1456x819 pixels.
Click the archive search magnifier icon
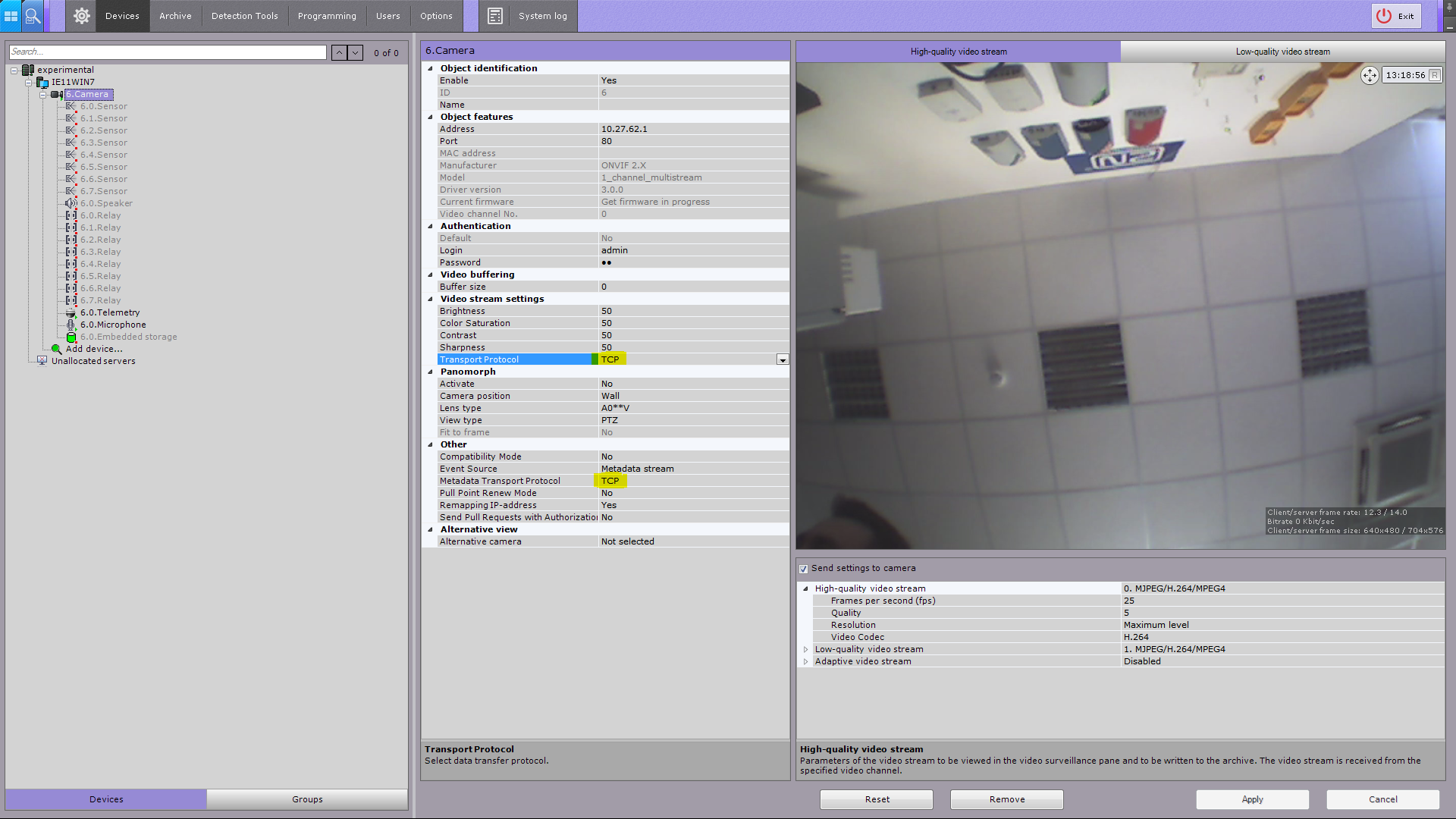pos(33,16)
